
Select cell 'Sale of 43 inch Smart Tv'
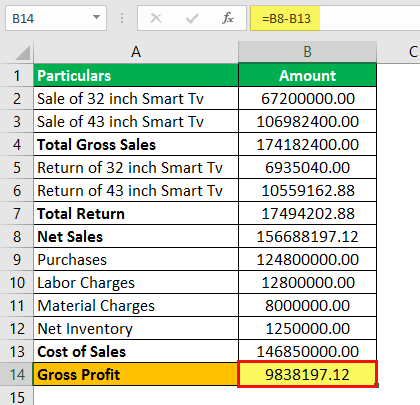pos(136,121)
